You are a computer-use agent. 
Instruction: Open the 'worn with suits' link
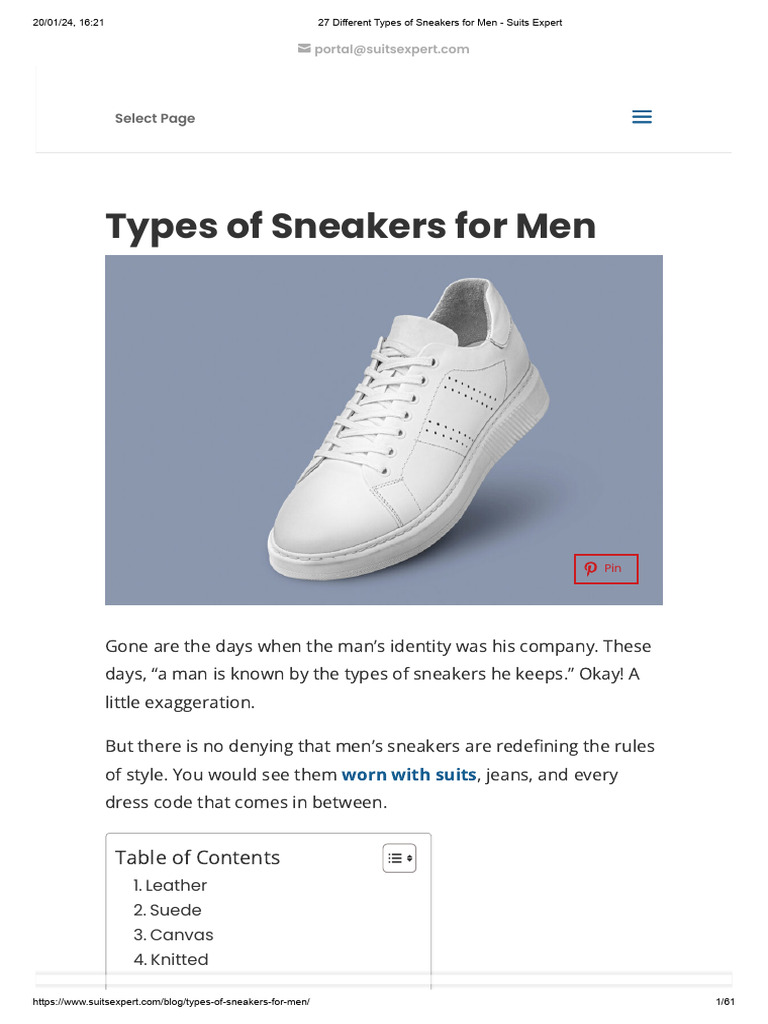pos(409,774)
